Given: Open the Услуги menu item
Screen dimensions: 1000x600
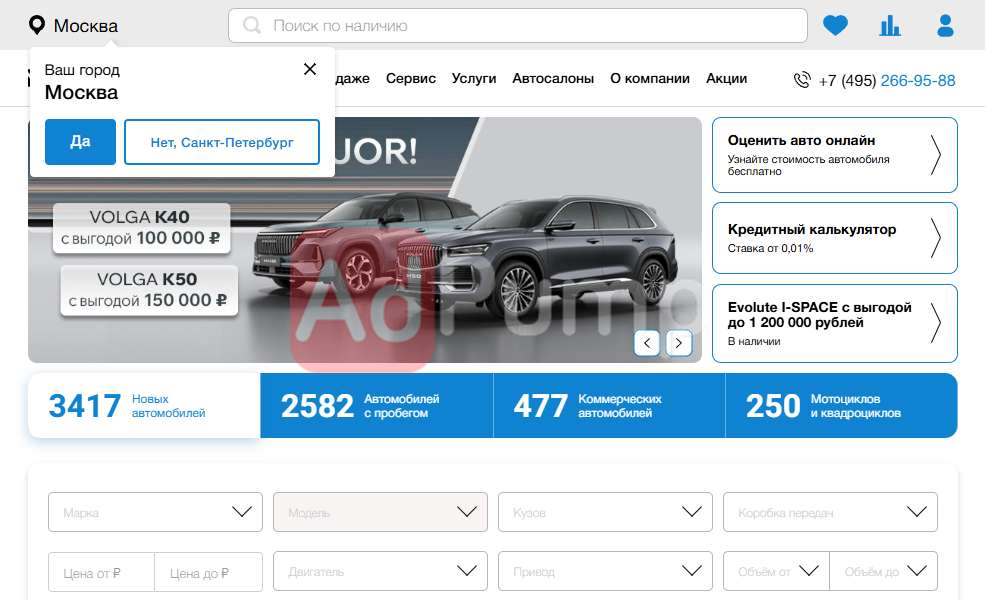Looking at the screenshot, I should point(474,78).
